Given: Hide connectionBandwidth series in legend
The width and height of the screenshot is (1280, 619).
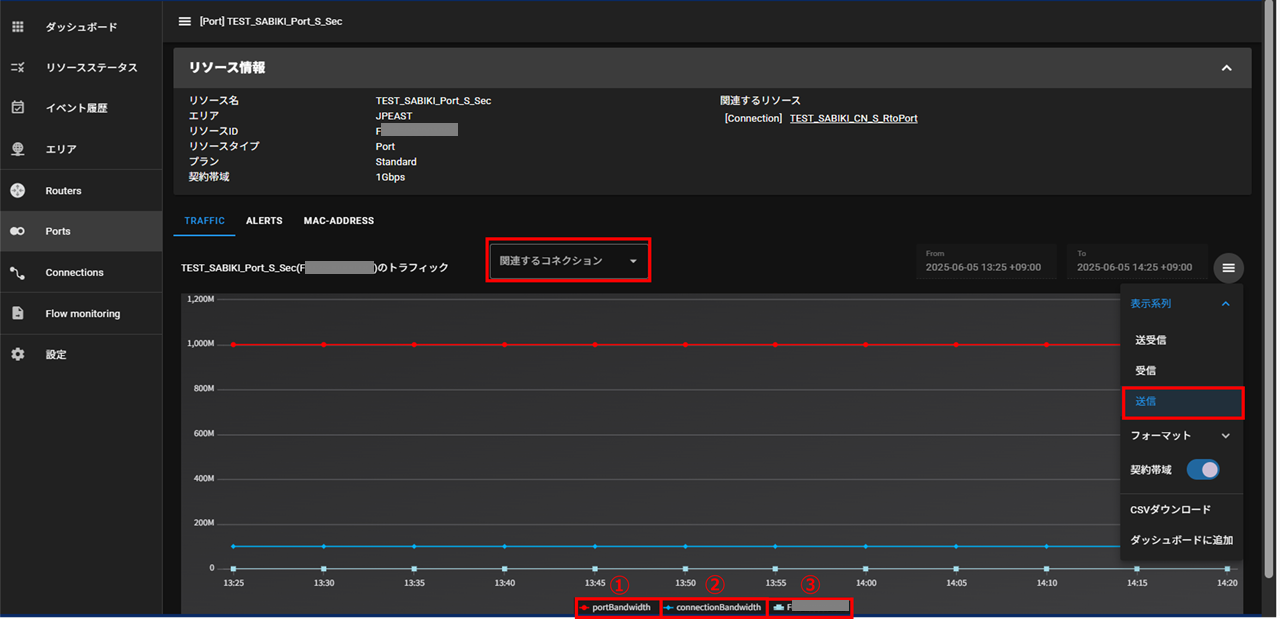Looking at the screenshot, I should pos(712,607).
